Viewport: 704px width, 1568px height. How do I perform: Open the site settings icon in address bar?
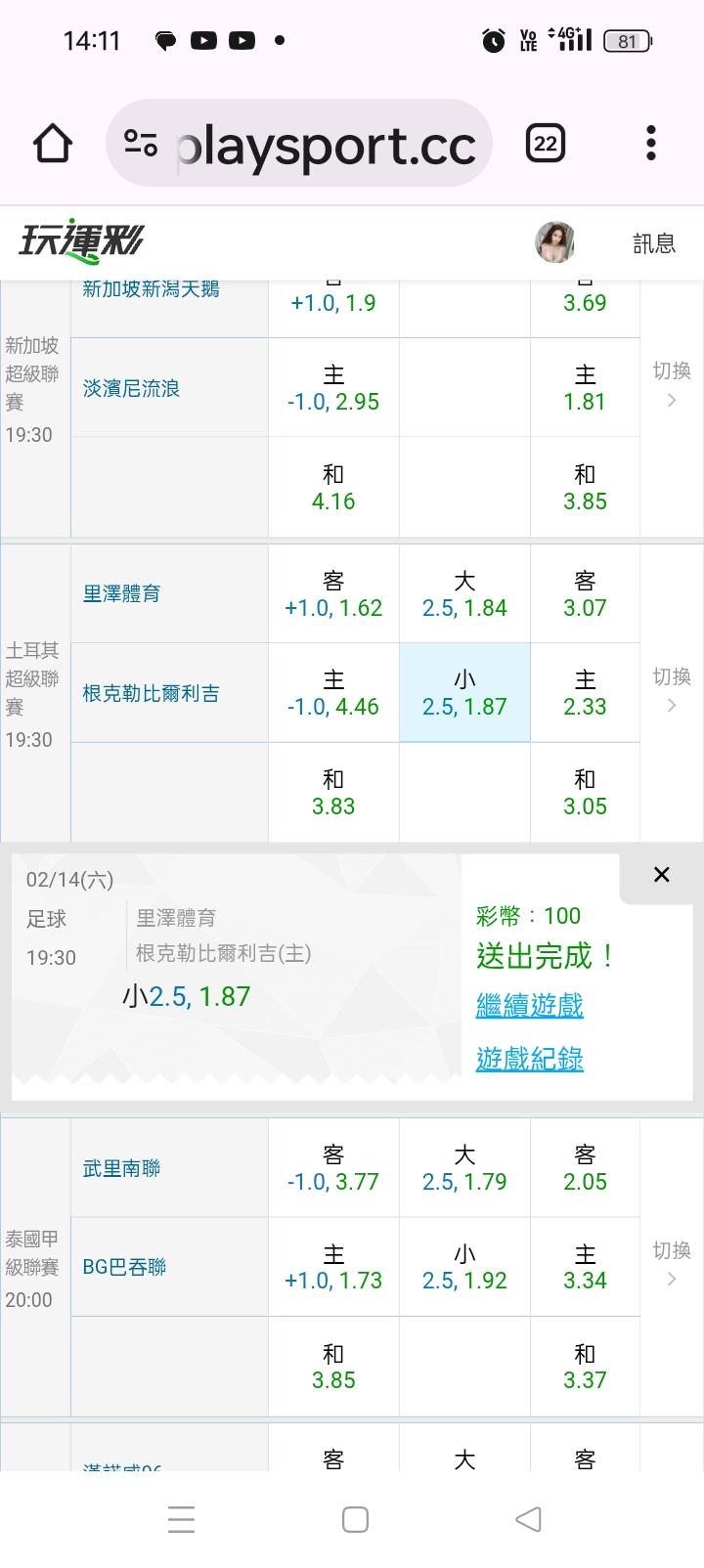pos(141,145)
